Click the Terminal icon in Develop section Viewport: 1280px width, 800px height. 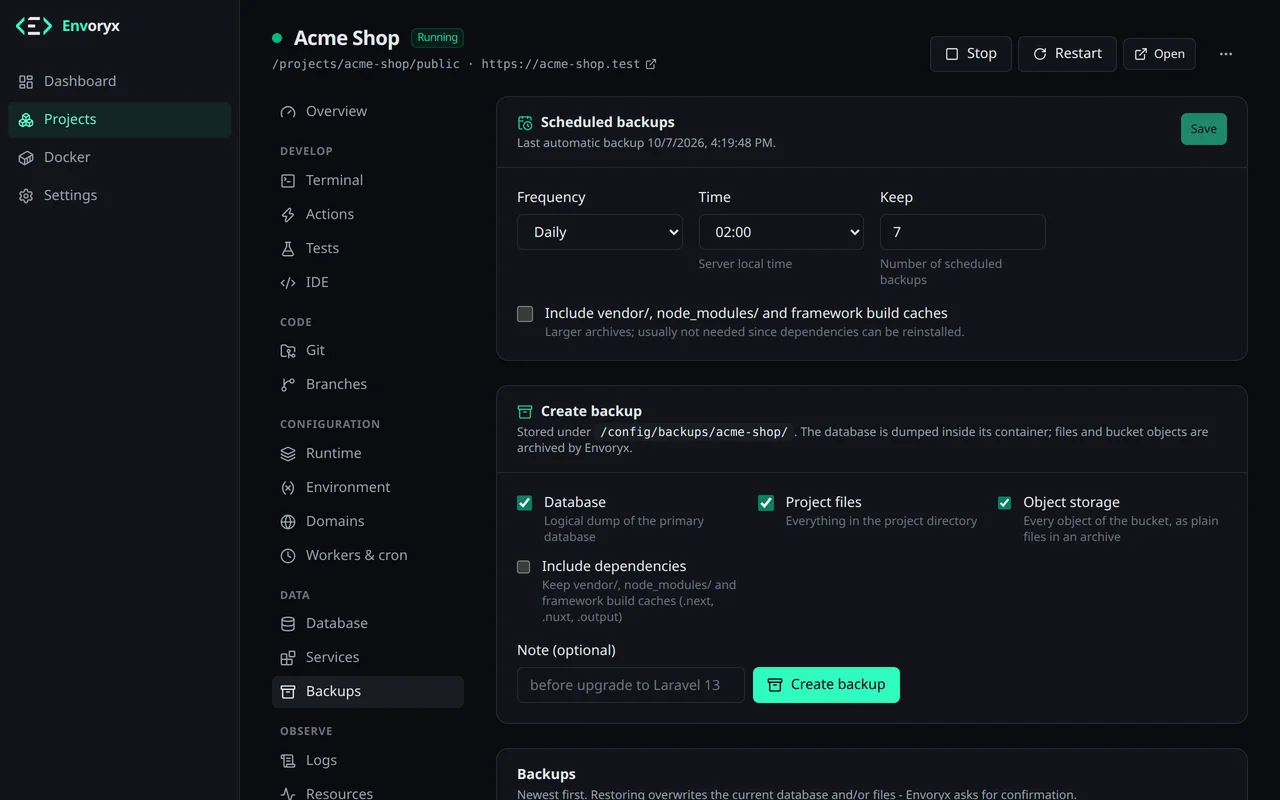288,180
